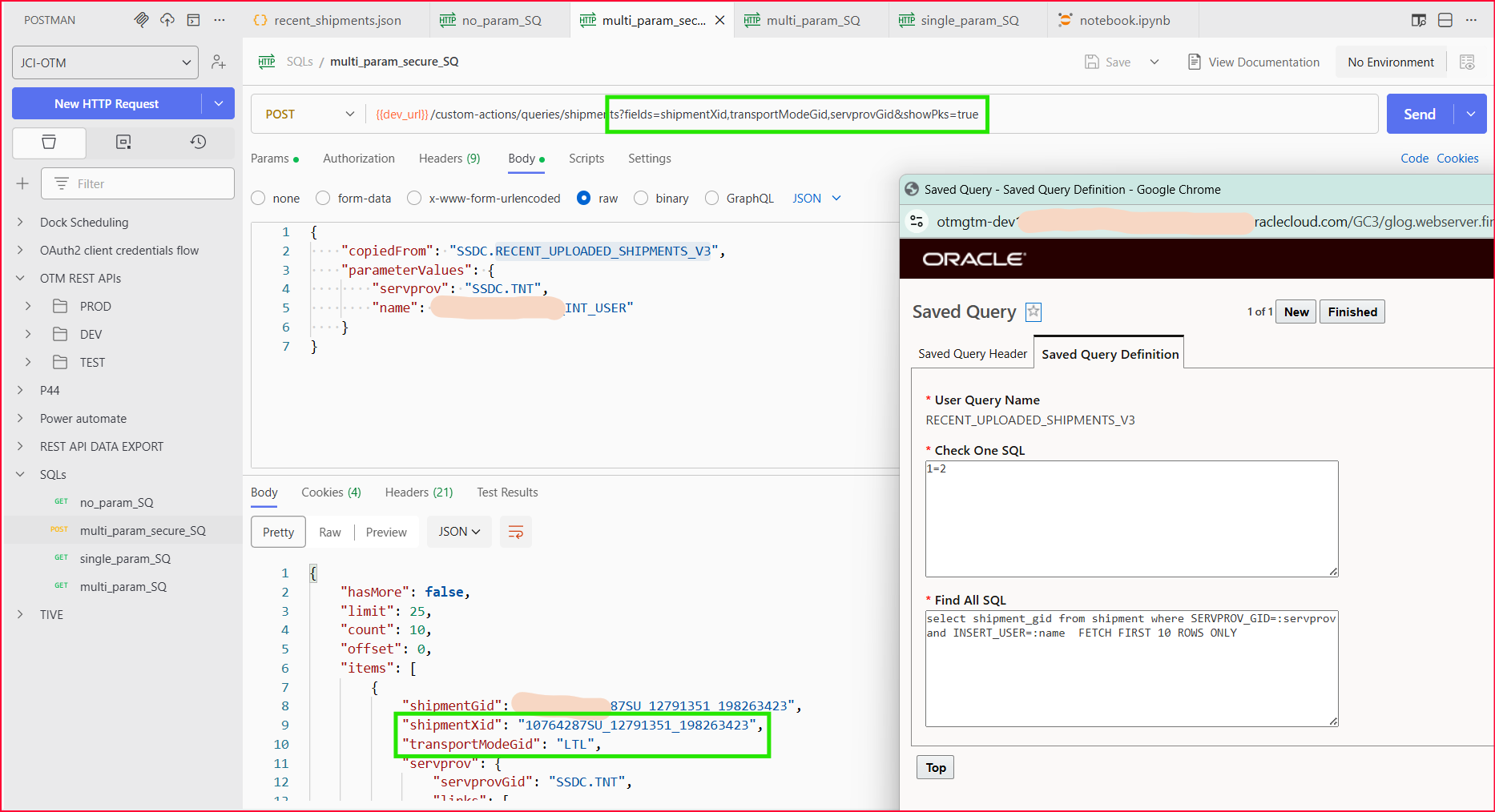The width and height of the screenshot is (1495, 812).
Task: Select the binary body radio option
Action: (x=641, y=198)
